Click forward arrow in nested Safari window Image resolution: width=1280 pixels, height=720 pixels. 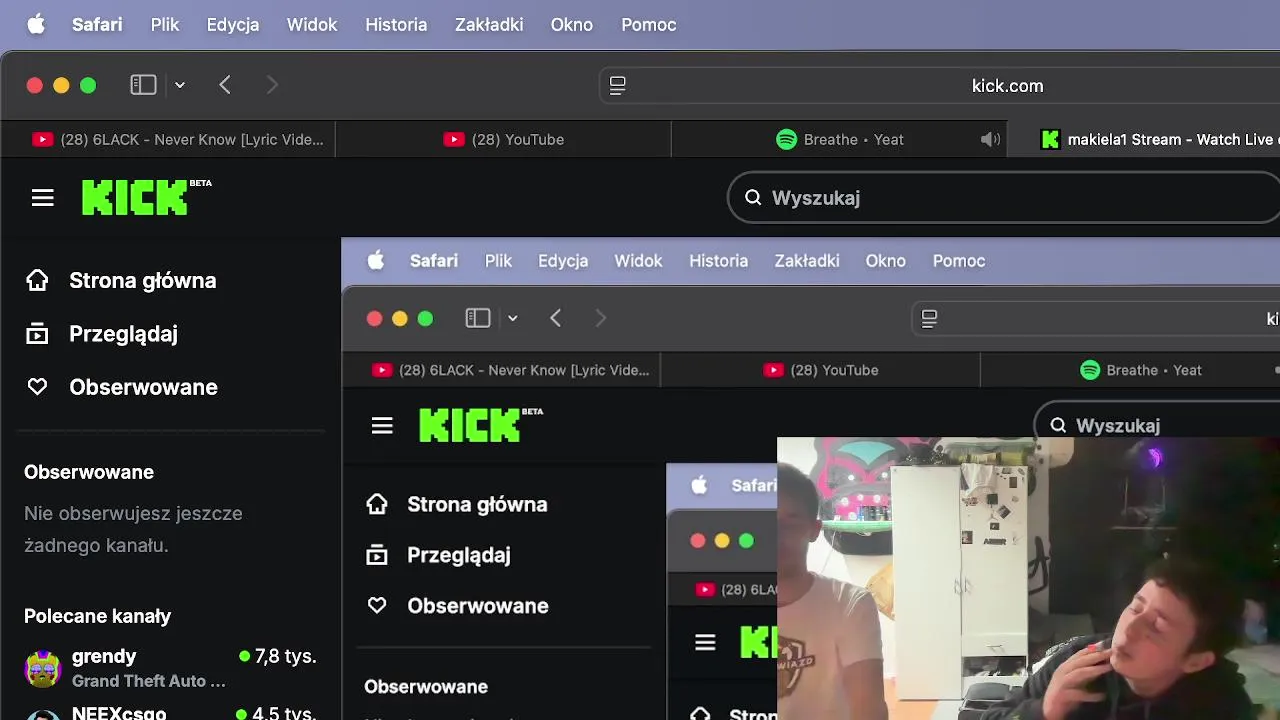tap(600, 318)
